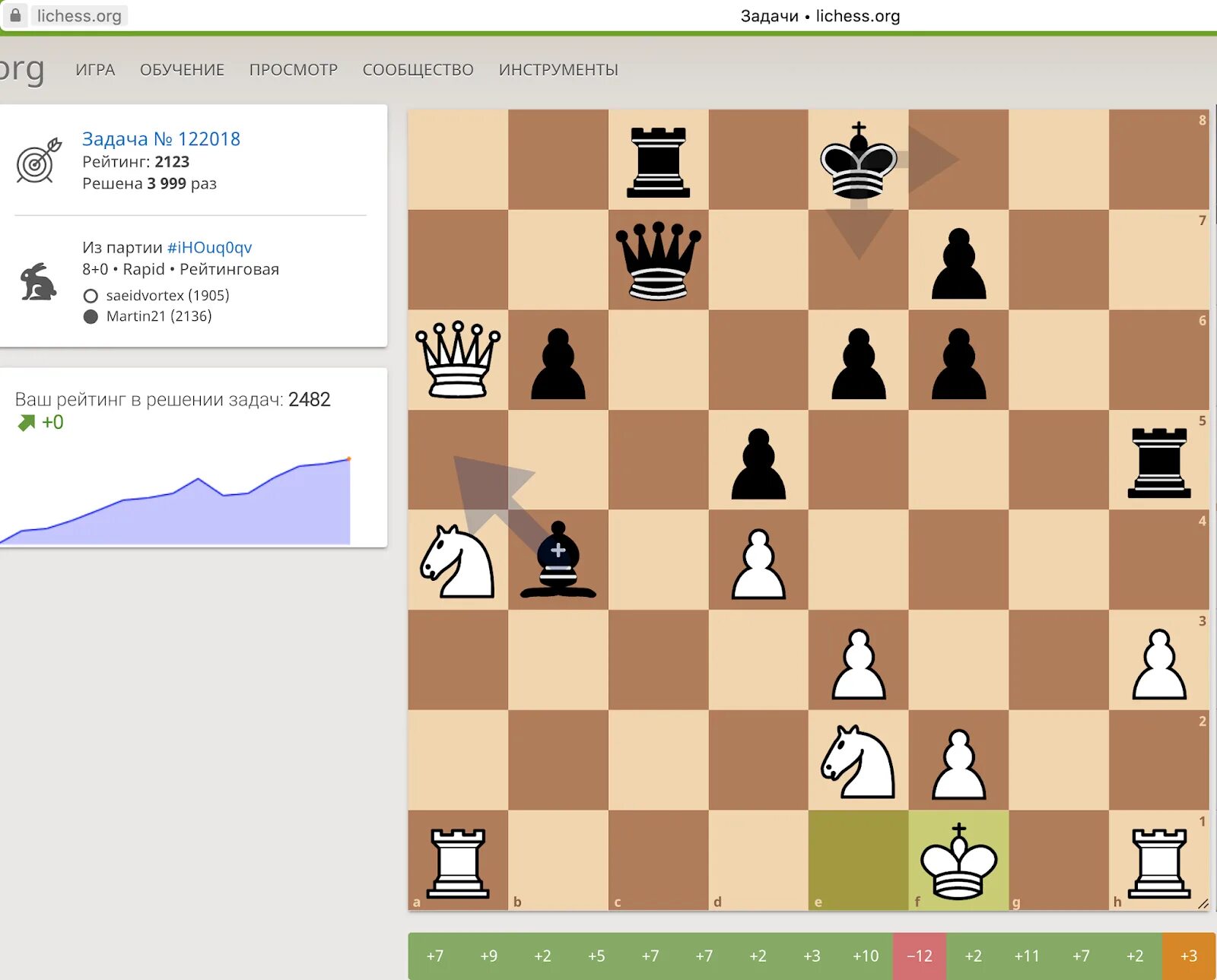The height and width of the screenshot is (980, 1217).
Task: Click the board resize handle corner
Action: (1203, 904)
